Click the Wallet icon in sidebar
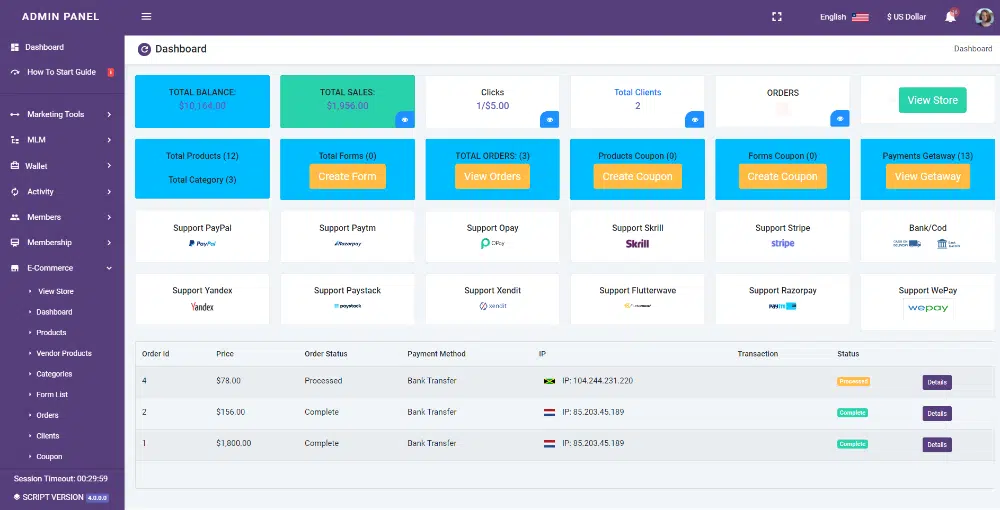Viewport: 1000px width, 510px height. point(15,166)
